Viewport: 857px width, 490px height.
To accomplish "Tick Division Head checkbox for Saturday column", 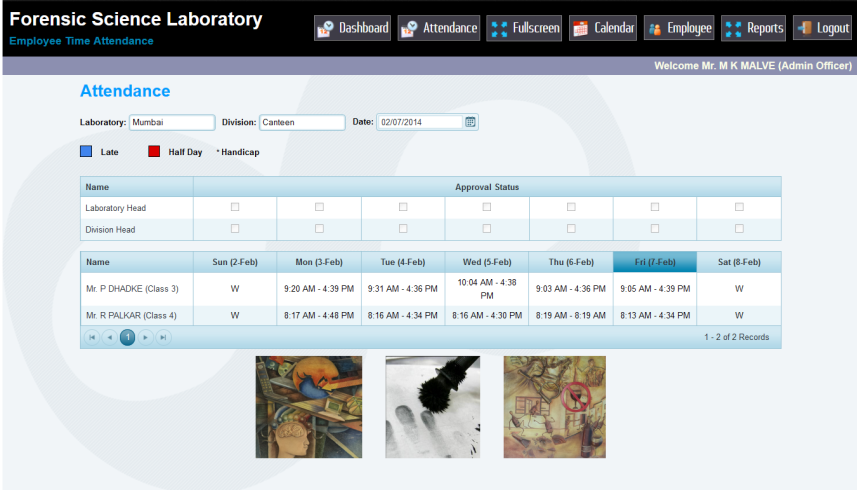I will point(739,229).
